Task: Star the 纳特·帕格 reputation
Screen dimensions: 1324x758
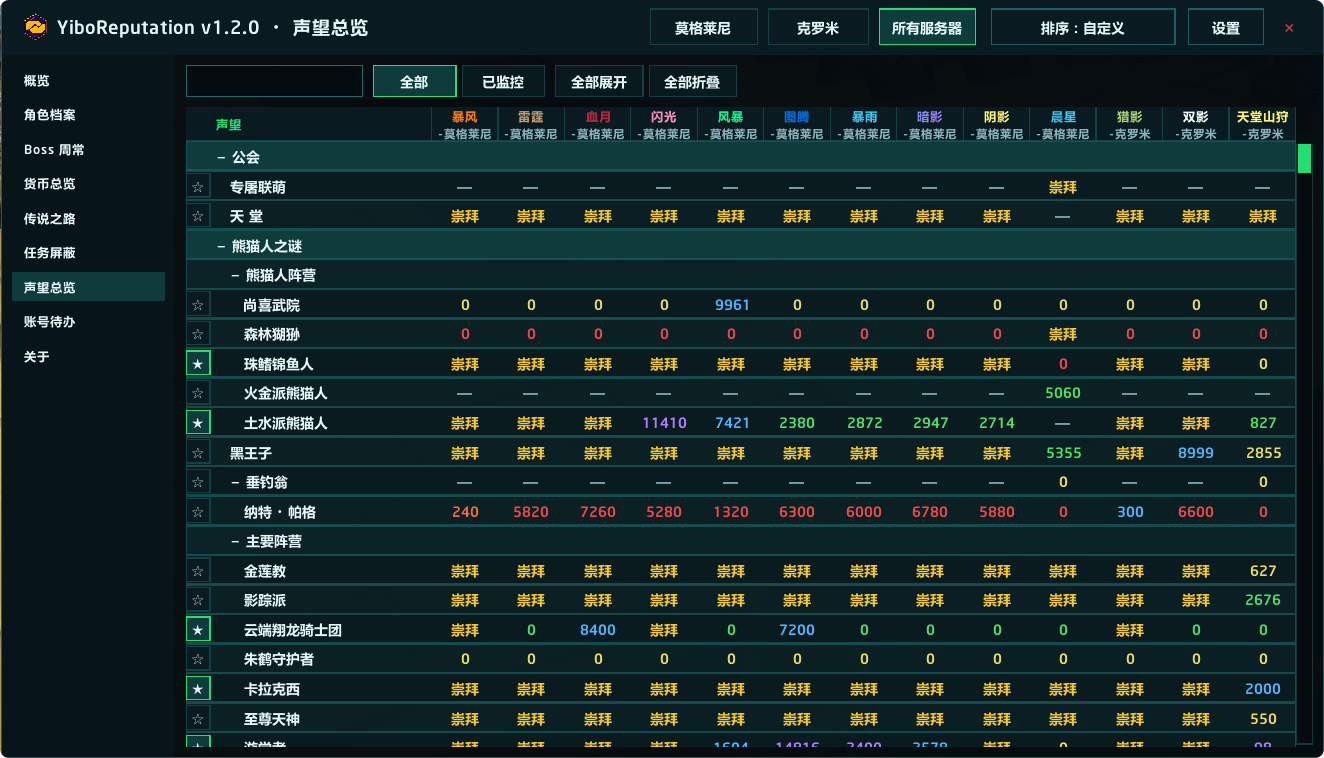Action: click(198, 512)
